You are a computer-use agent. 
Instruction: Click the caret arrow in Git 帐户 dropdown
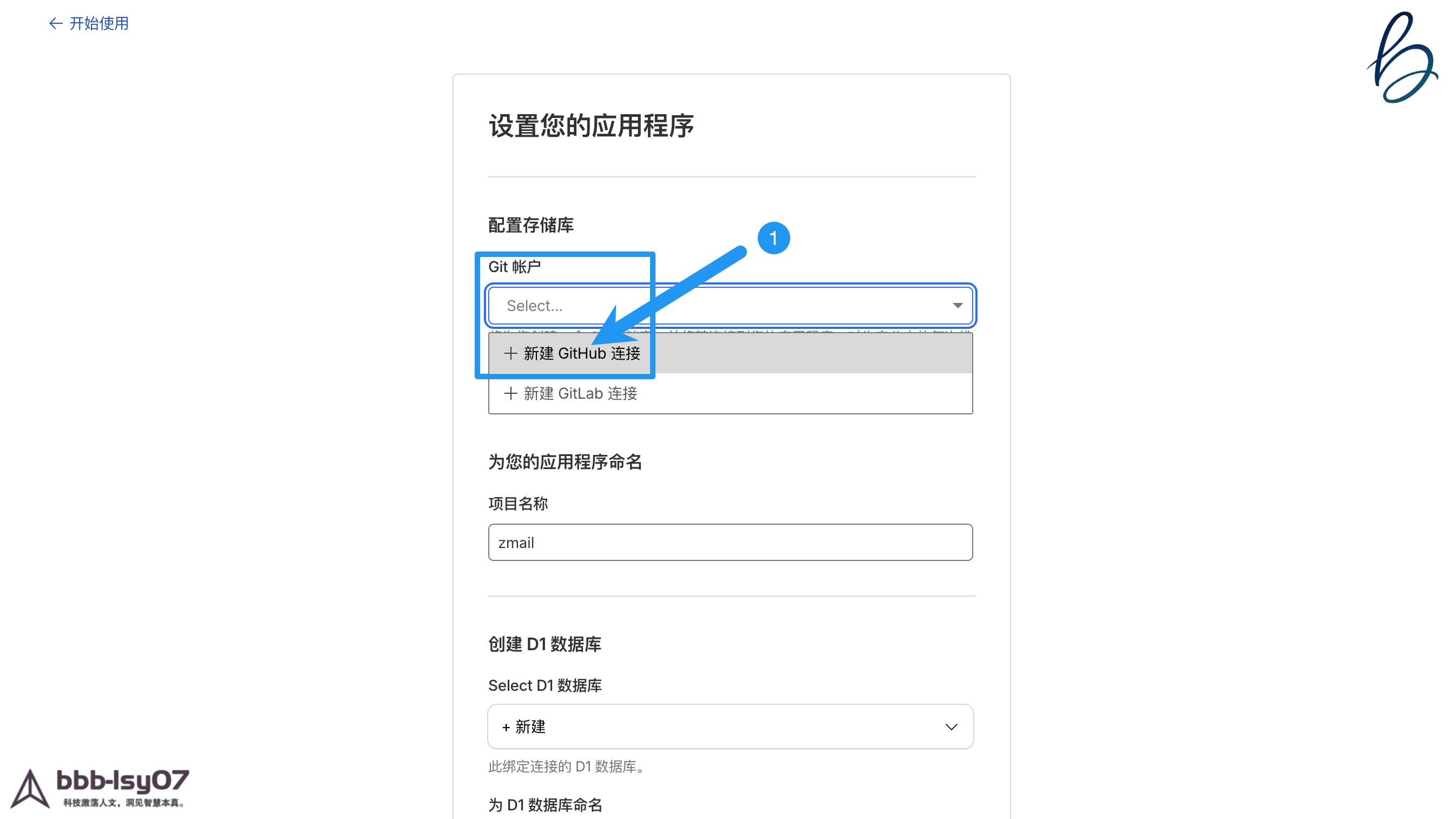(957, 306)
